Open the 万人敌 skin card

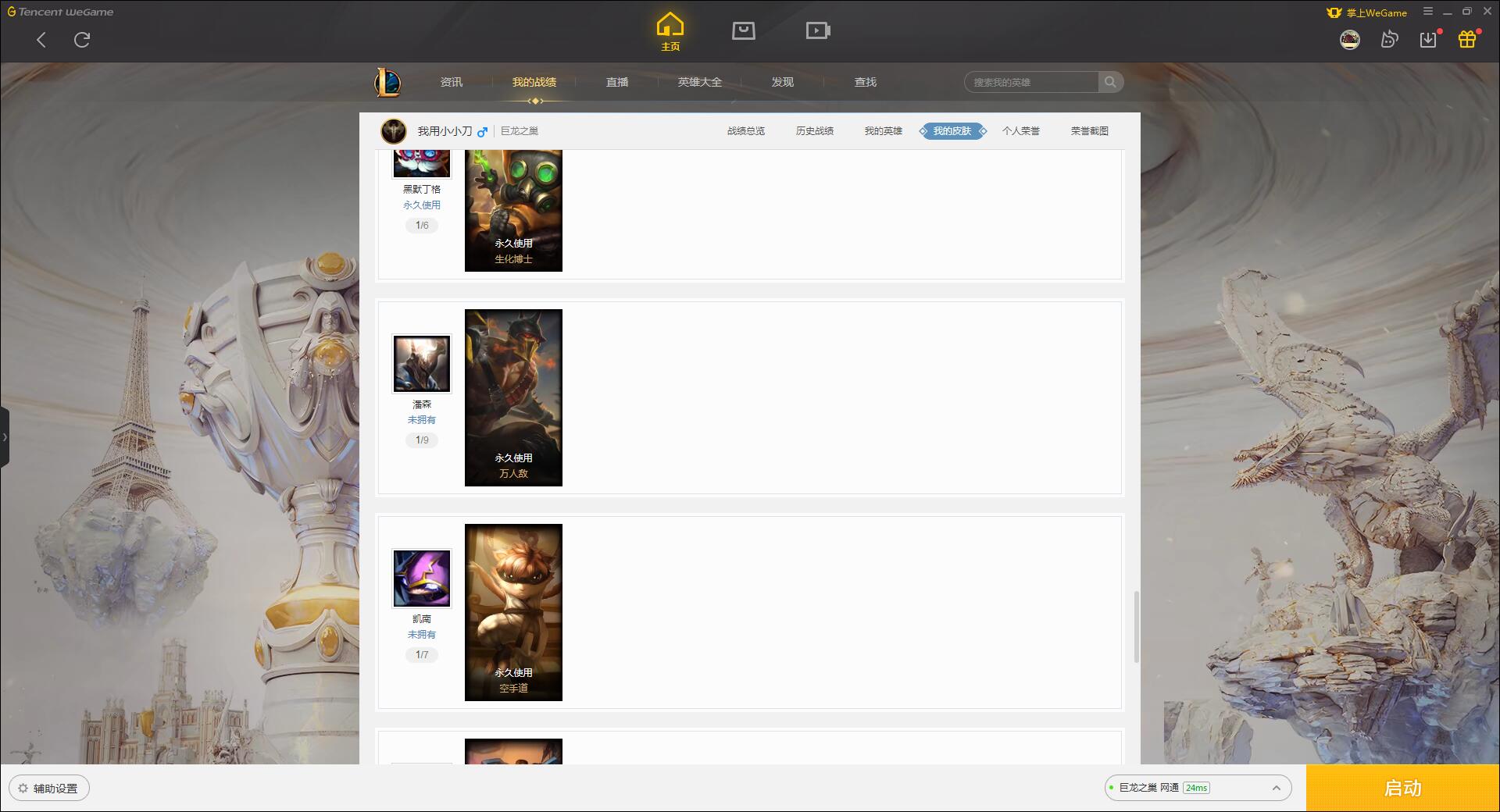coord(513,397)
